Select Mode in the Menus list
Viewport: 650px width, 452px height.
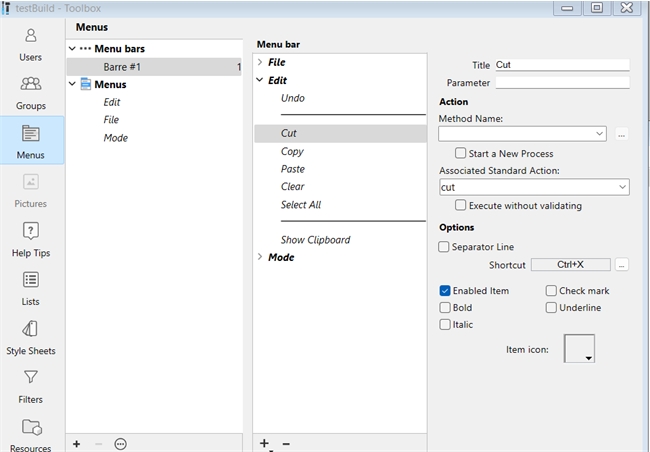click(x=116, y=138)
